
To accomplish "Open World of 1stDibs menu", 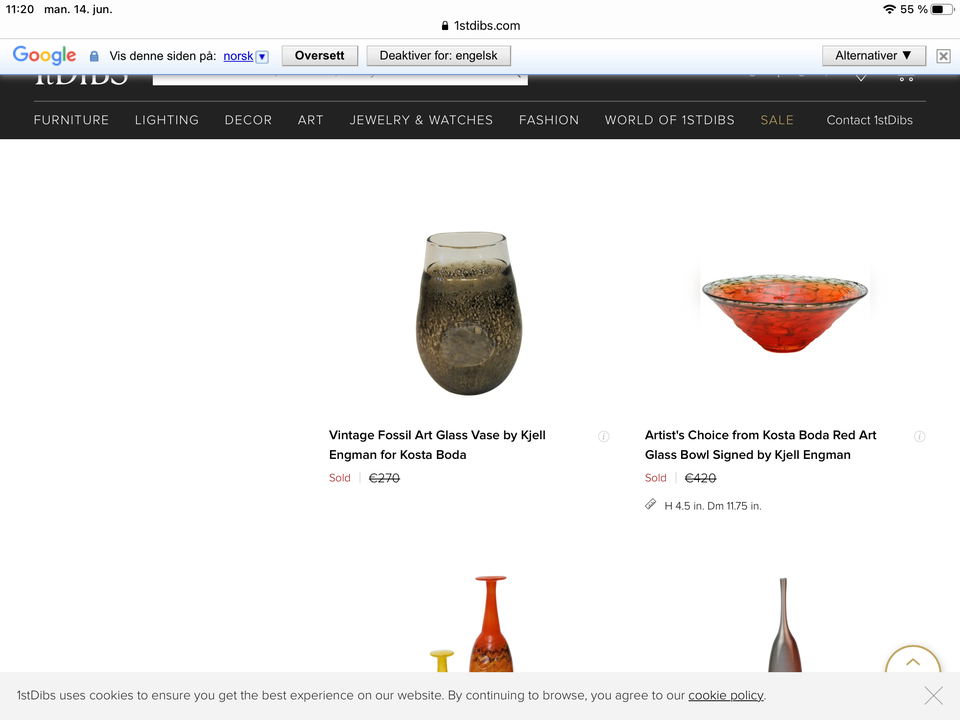I will [669, 120].
